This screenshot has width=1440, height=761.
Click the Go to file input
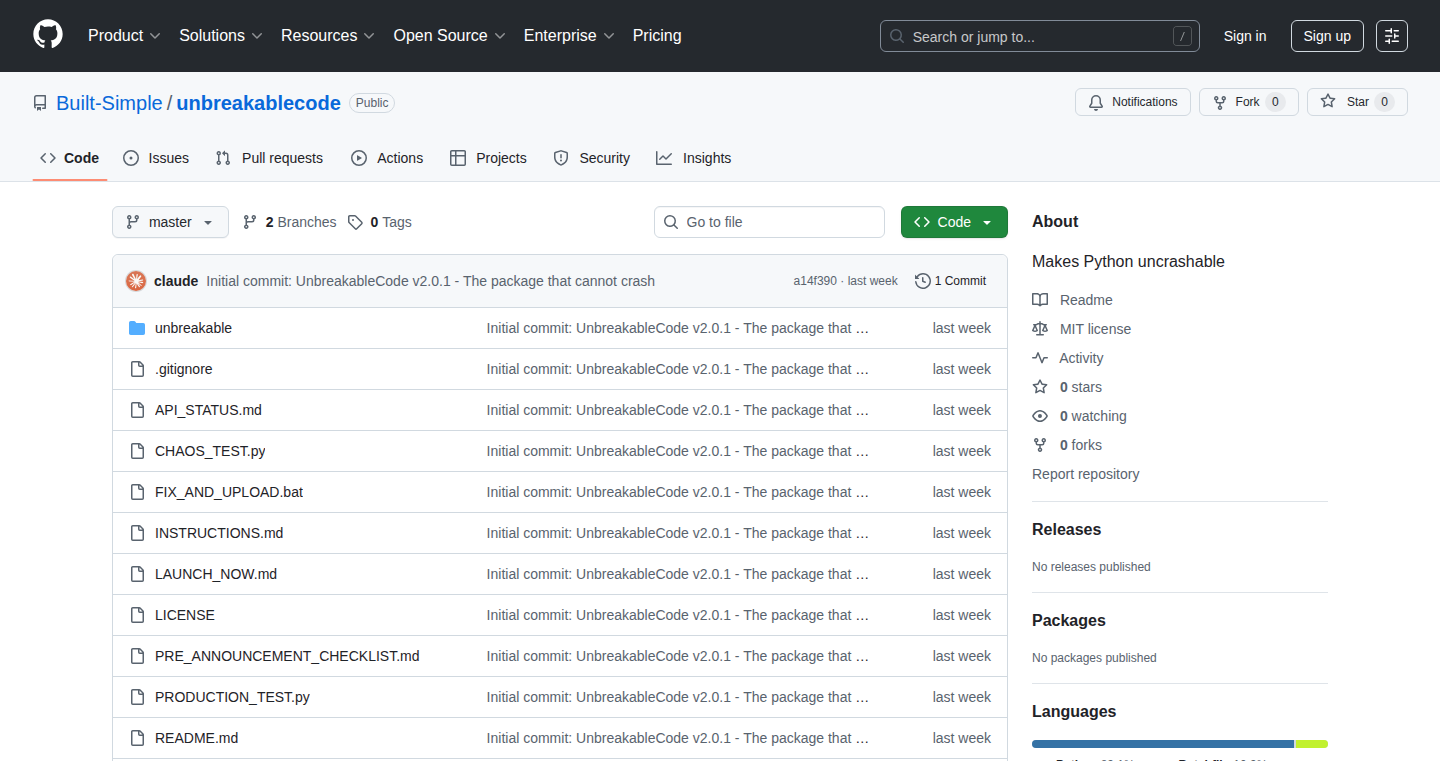point(769,222)
